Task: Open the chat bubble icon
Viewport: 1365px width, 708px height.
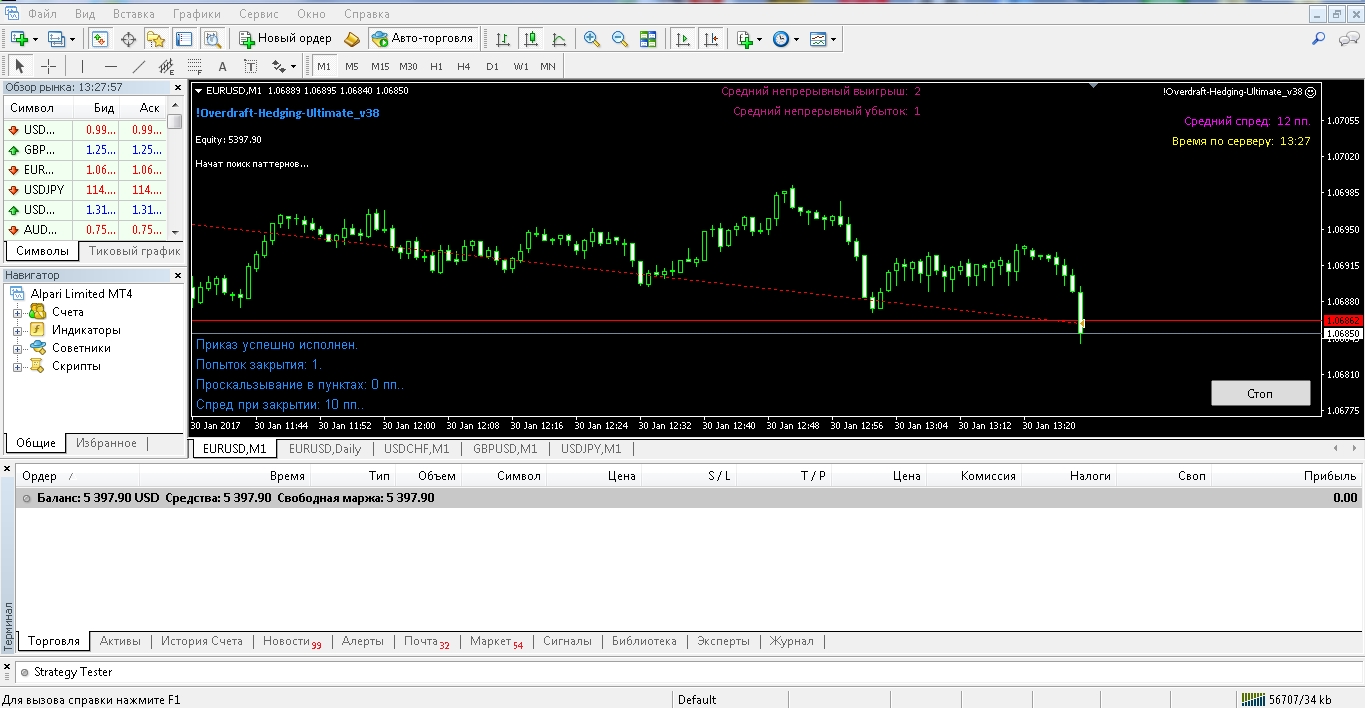Action: [x=1347, y=39]
